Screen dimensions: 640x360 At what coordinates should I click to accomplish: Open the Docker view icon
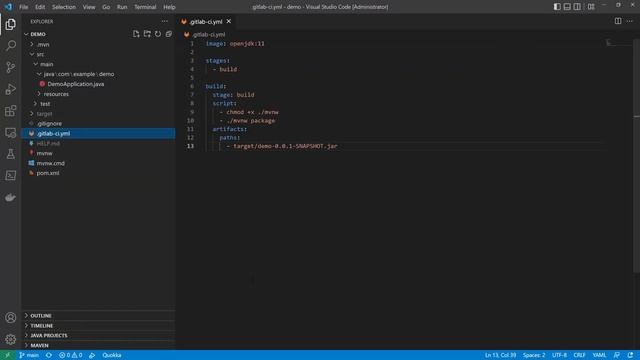[11, 198]
